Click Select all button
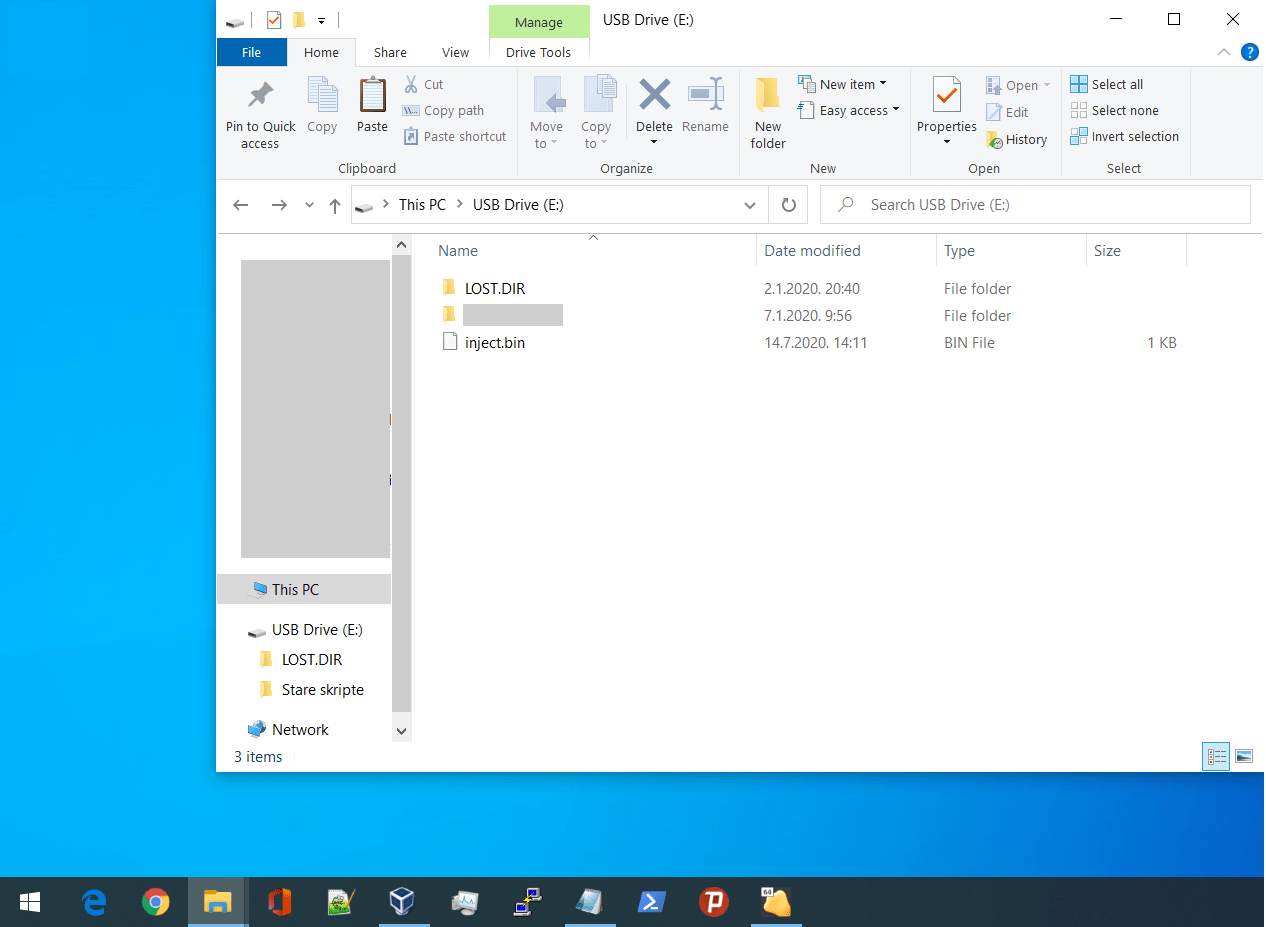The height and width of the screenshot is (927, 1266). tap(1106, 85)
